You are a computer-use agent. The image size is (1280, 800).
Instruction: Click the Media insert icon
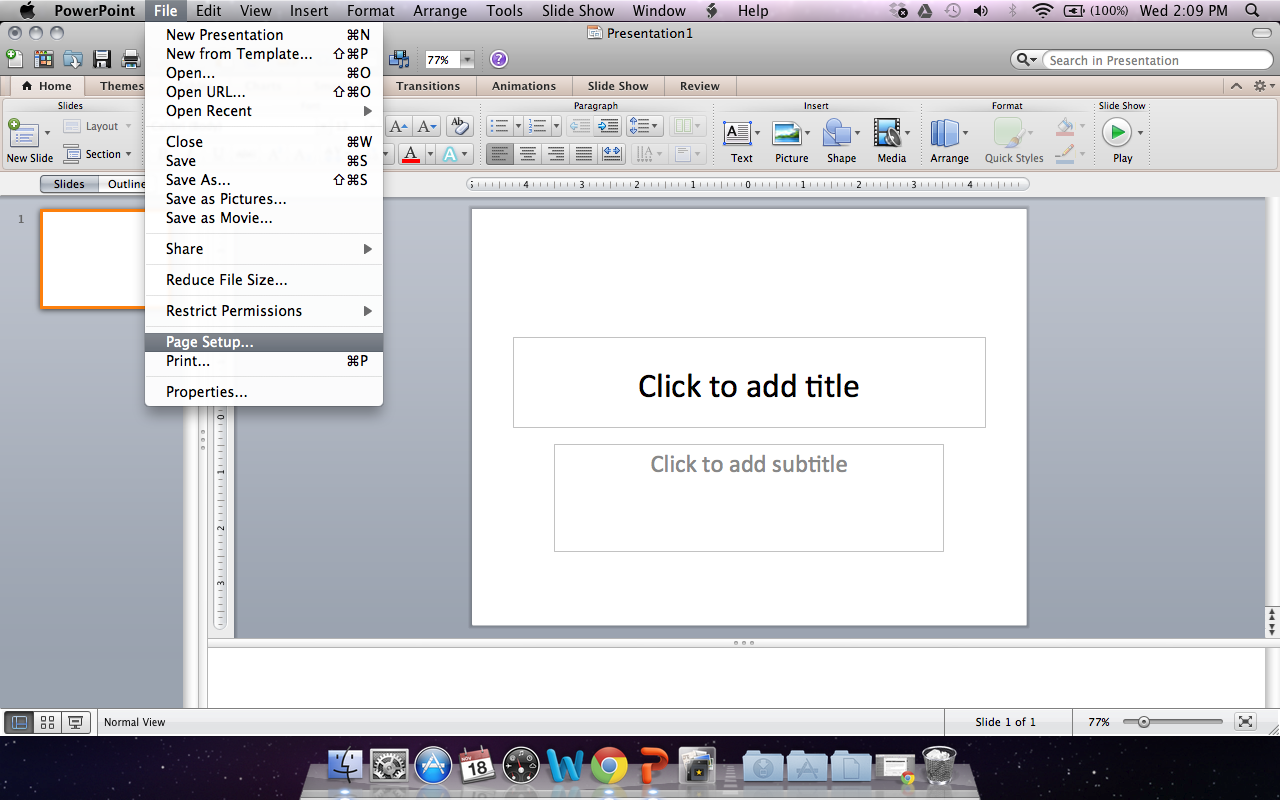tap(887, 133)
